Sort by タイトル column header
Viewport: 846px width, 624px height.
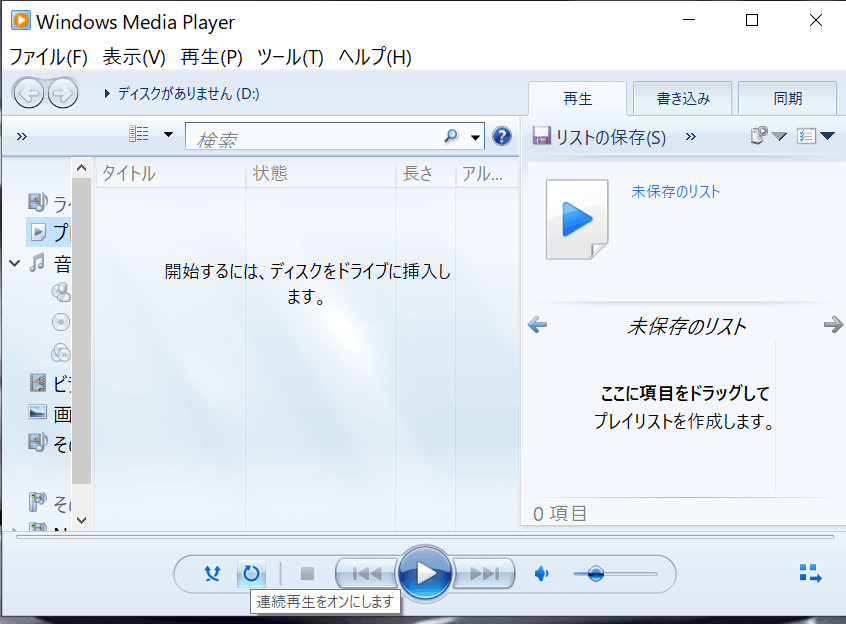(170, 174)
